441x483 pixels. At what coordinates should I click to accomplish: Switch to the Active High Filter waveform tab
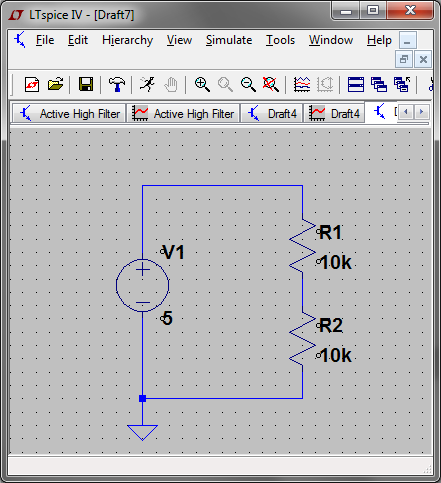click(183, 114)
